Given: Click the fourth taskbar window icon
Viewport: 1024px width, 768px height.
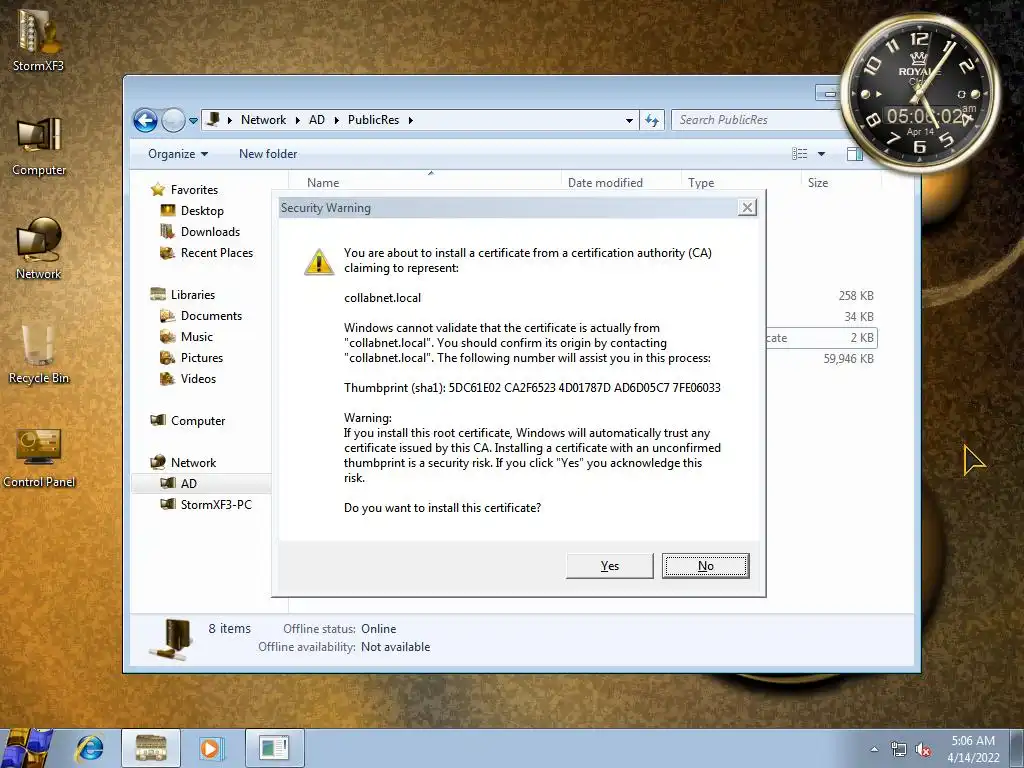Looking at the screenshot, I should [x=274, y=748].
